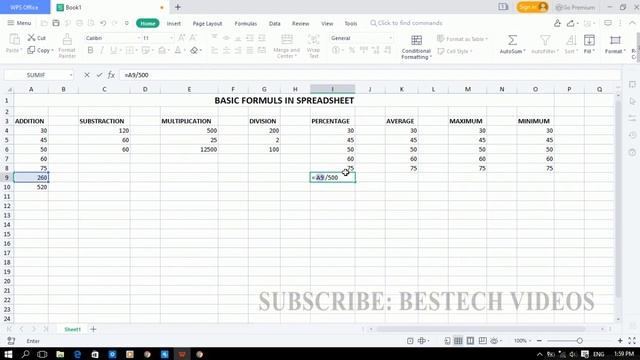The width and height of the screenshot is (640, 360).
Task: Open the font size 11 dropdown
Action: pyautogui.click(x=171, y=38)
